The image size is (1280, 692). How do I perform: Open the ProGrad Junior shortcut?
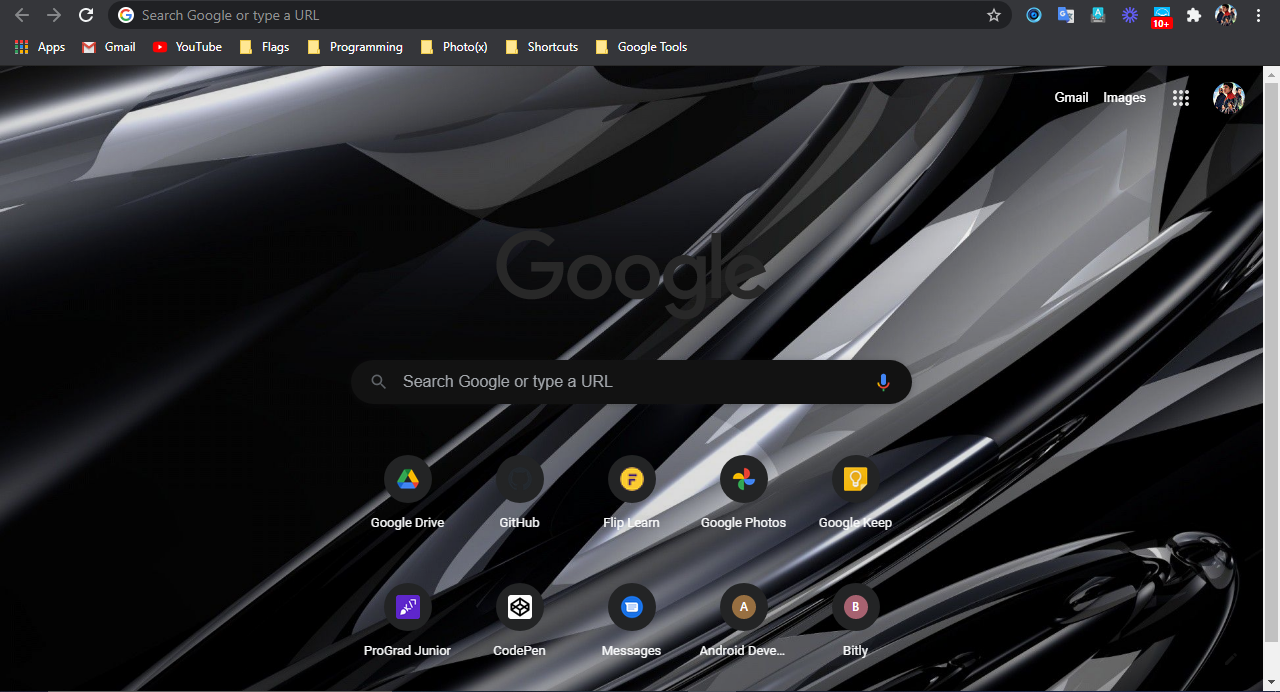tap(407, 620)
